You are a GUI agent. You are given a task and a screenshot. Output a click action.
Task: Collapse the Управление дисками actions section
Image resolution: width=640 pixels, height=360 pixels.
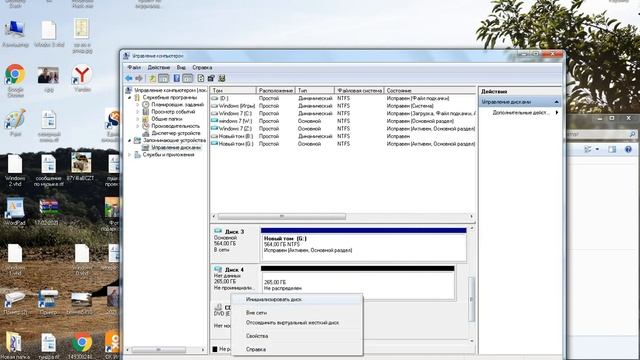coord(556,102)
